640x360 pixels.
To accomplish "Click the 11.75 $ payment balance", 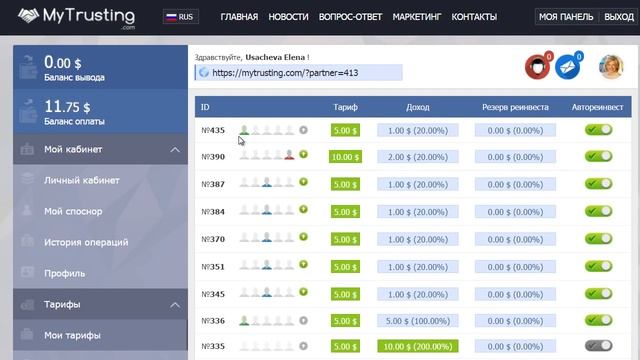I will point(67,107).
